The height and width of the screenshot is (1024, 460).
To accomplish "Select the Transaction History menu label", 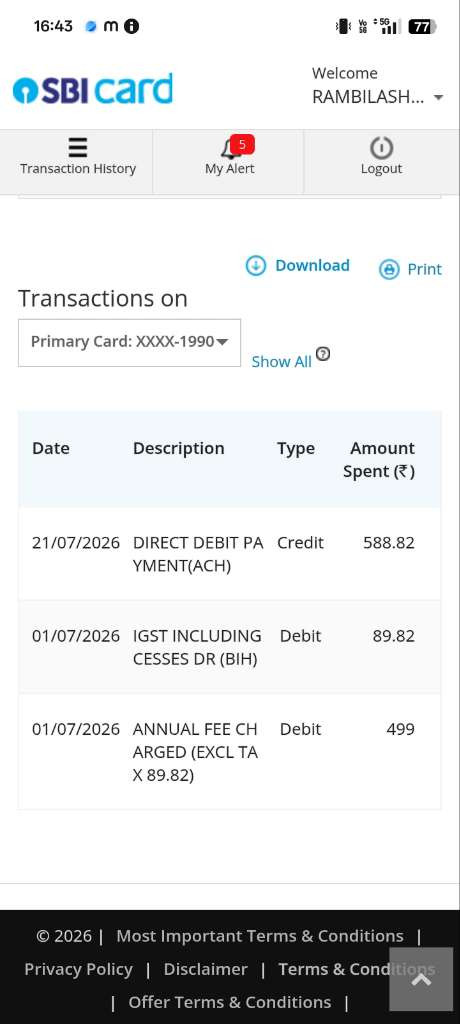I will pos(78,168).
